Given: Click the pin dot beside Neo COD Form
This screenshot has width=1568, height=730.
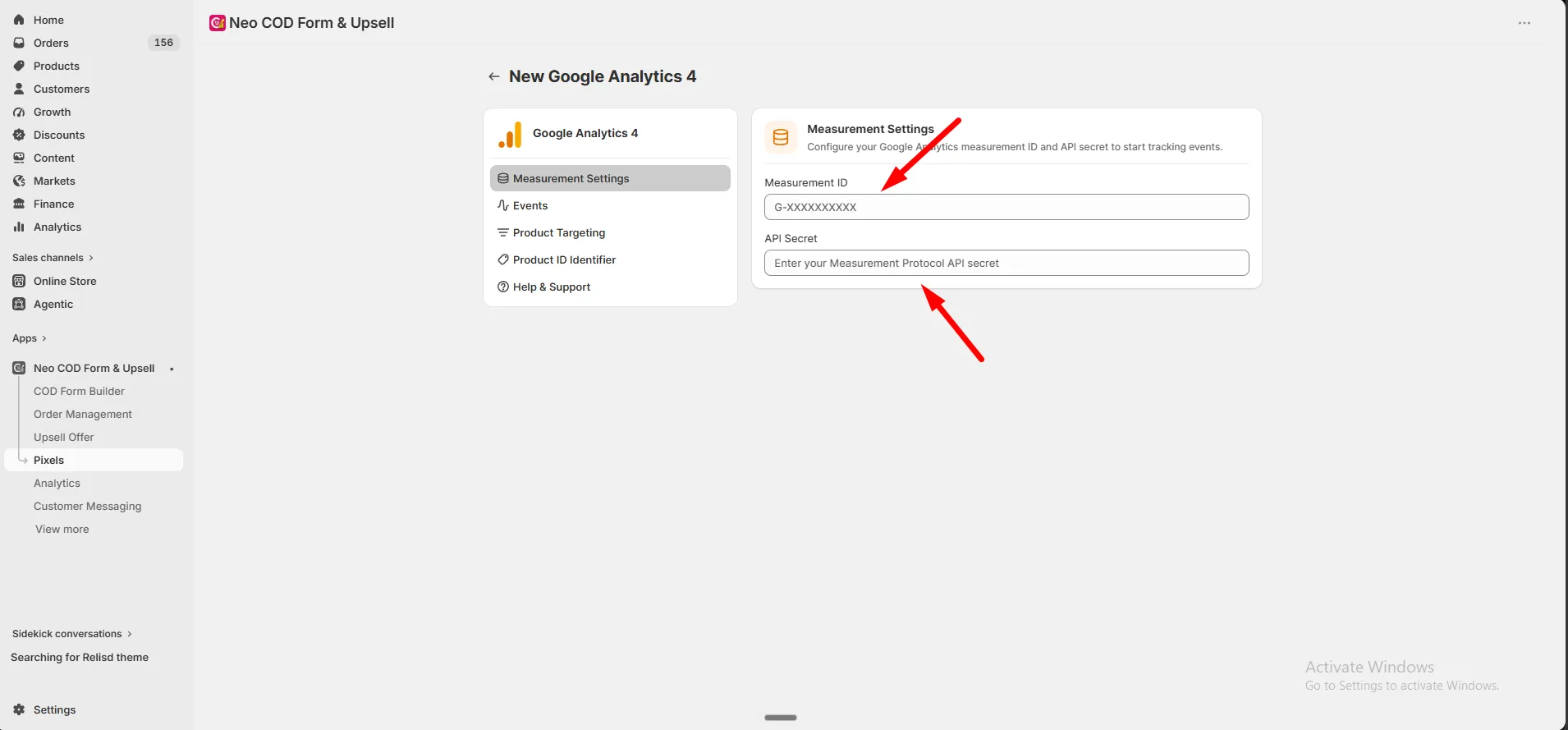Looking at the screenshot, I should [x=172, y=369].
